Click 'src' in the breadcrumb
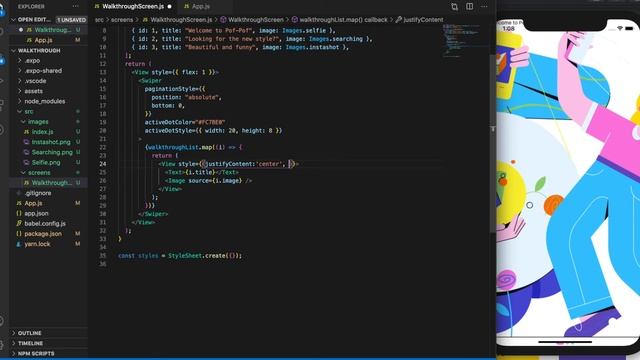 [x=99, y=20]
